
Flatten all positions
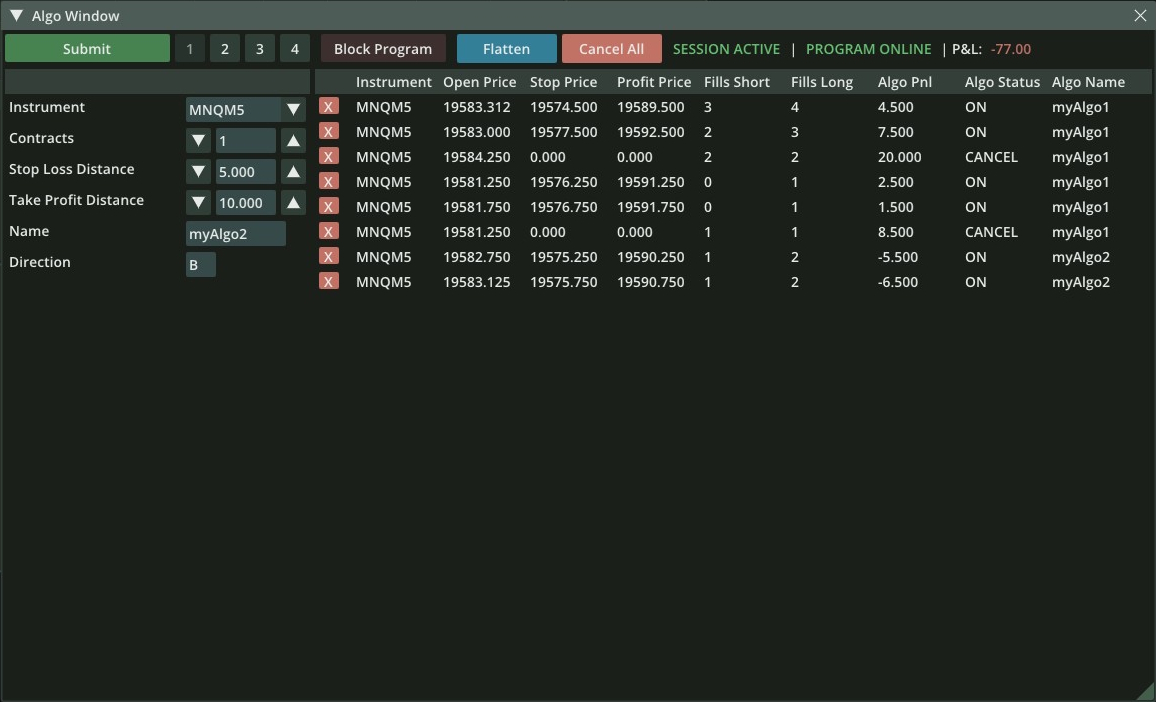pos(506,49)
